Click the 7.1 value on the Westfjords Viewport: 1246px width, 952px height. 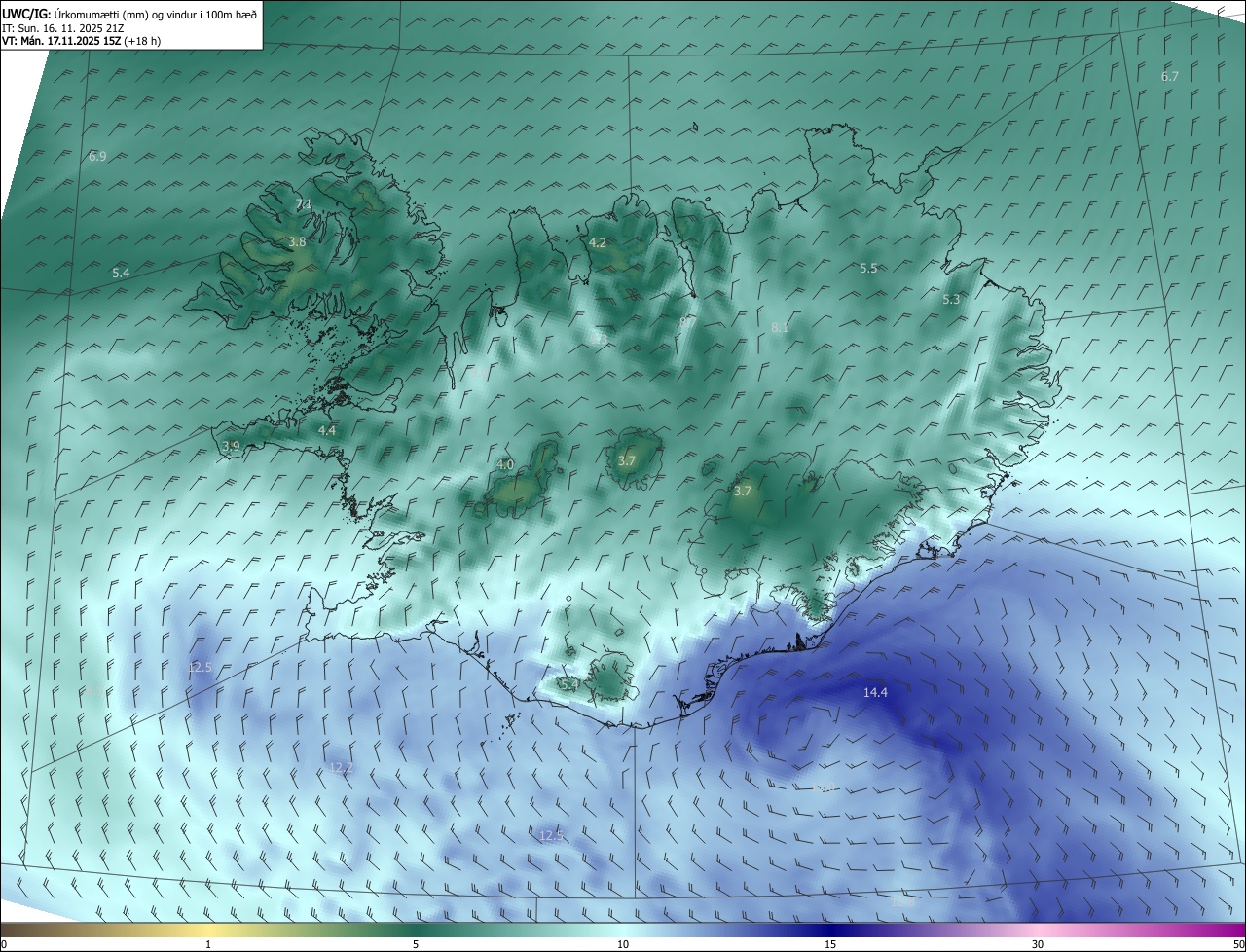(303, 203)
